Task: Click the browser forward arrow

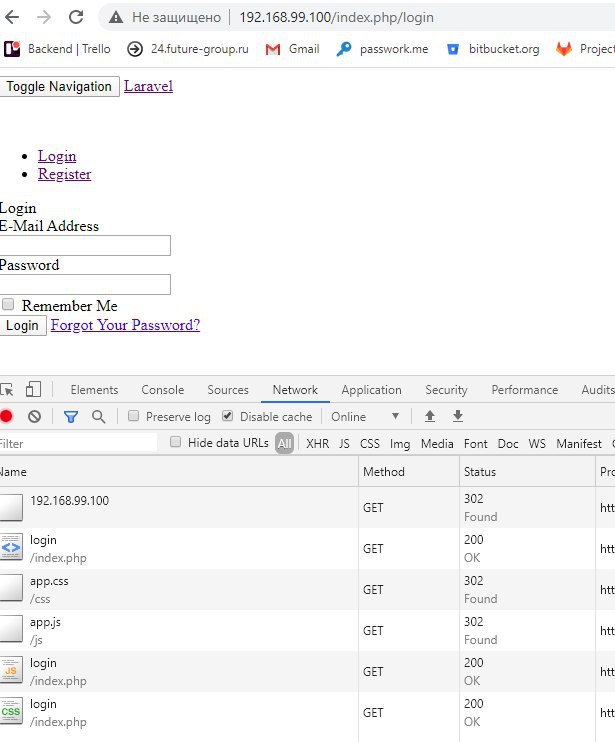Action: coord(44,18)
